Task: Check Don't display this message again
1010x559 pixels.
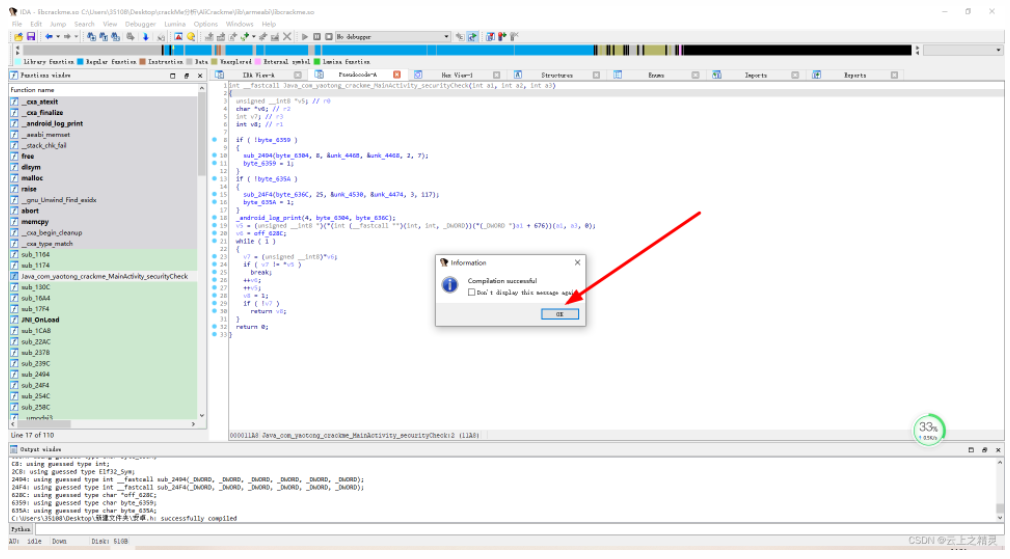Action: 472,292
